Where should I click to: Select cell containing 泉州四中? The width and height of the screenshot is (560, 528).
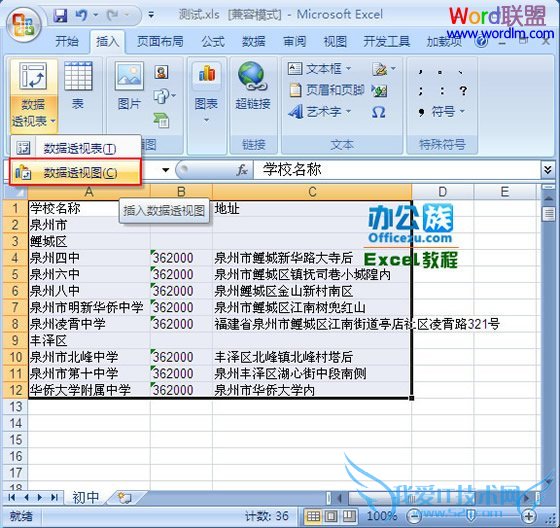pyautogui.click(x=89, y=258)
